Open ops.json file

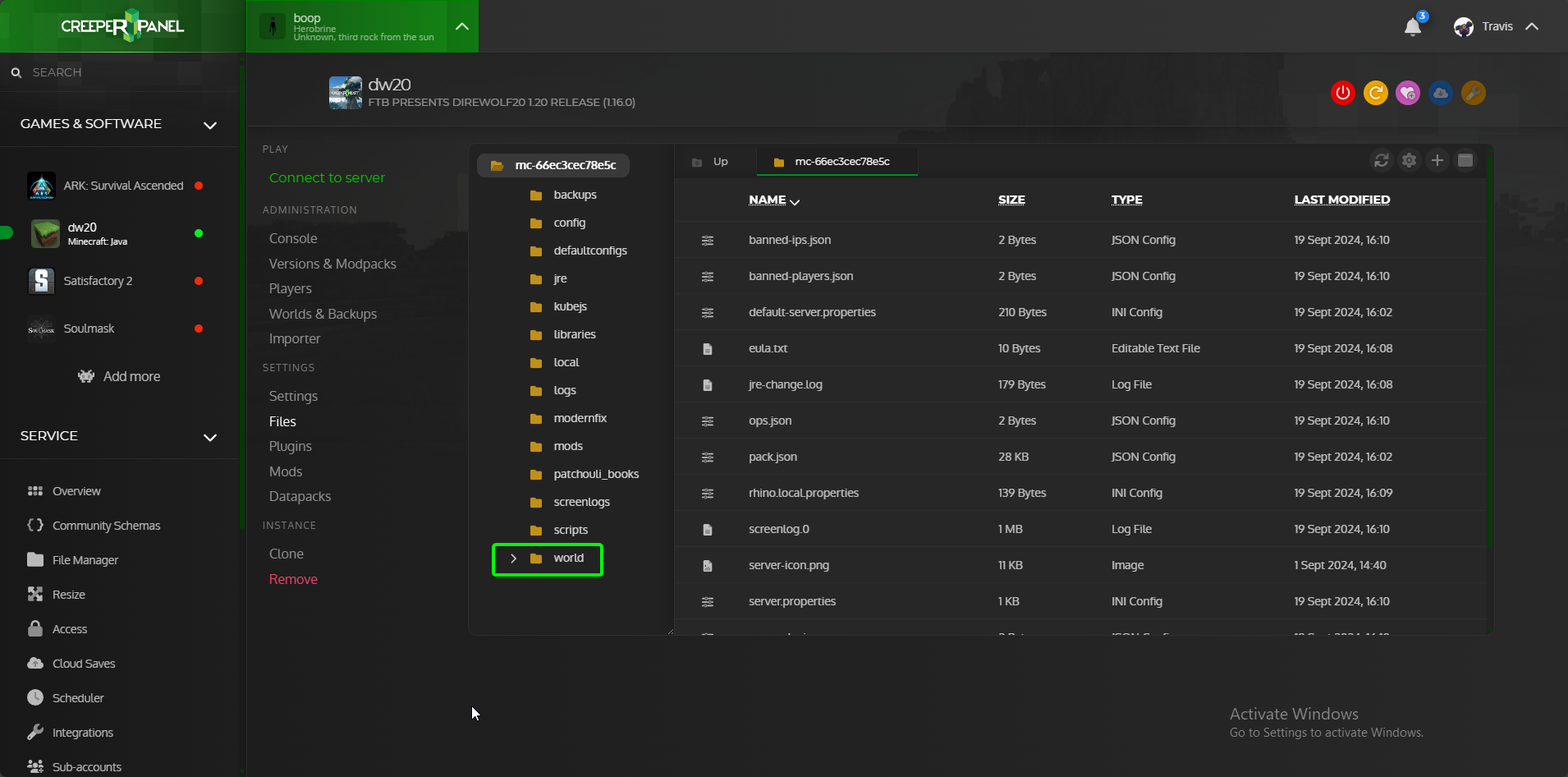tap(770, 421)
